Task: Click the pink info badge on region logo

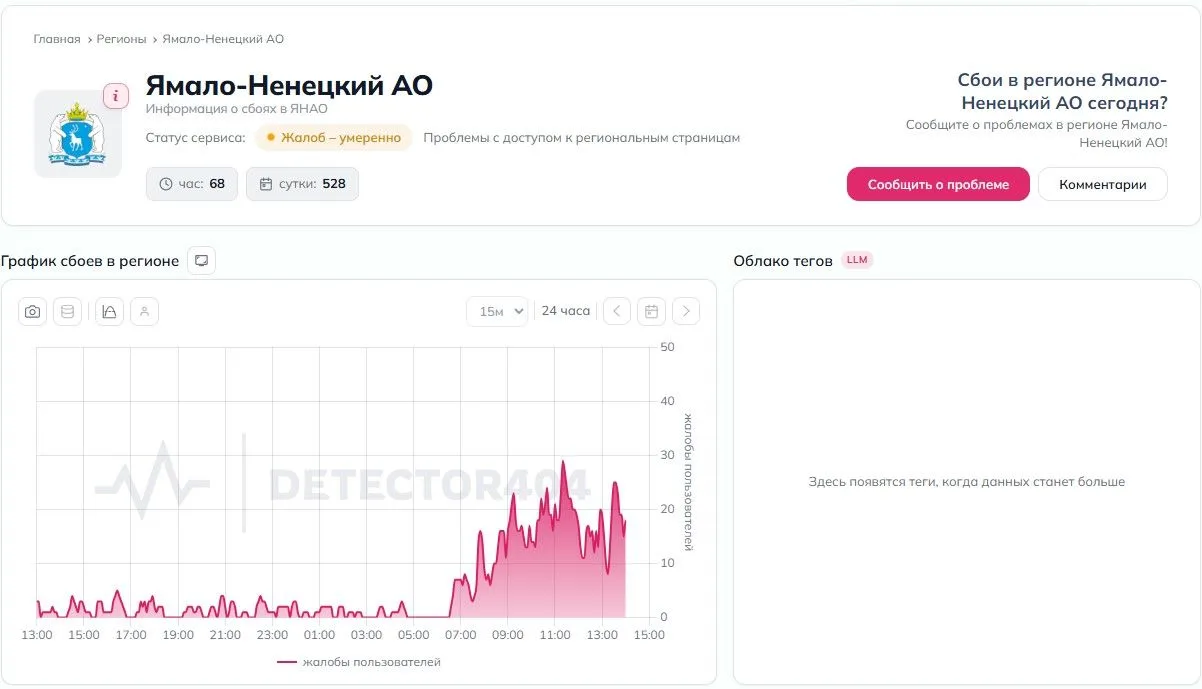Action: [116, 96]
